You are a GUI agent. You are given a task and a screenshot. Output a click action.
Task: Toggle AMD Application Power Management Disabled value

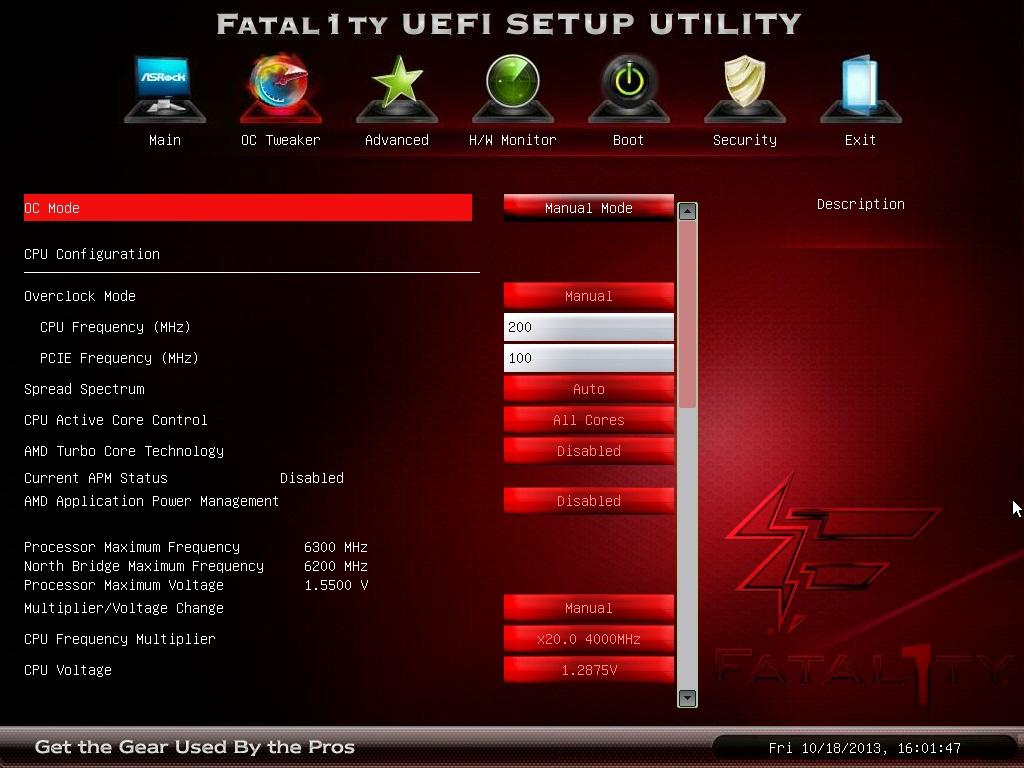[588, 501]
